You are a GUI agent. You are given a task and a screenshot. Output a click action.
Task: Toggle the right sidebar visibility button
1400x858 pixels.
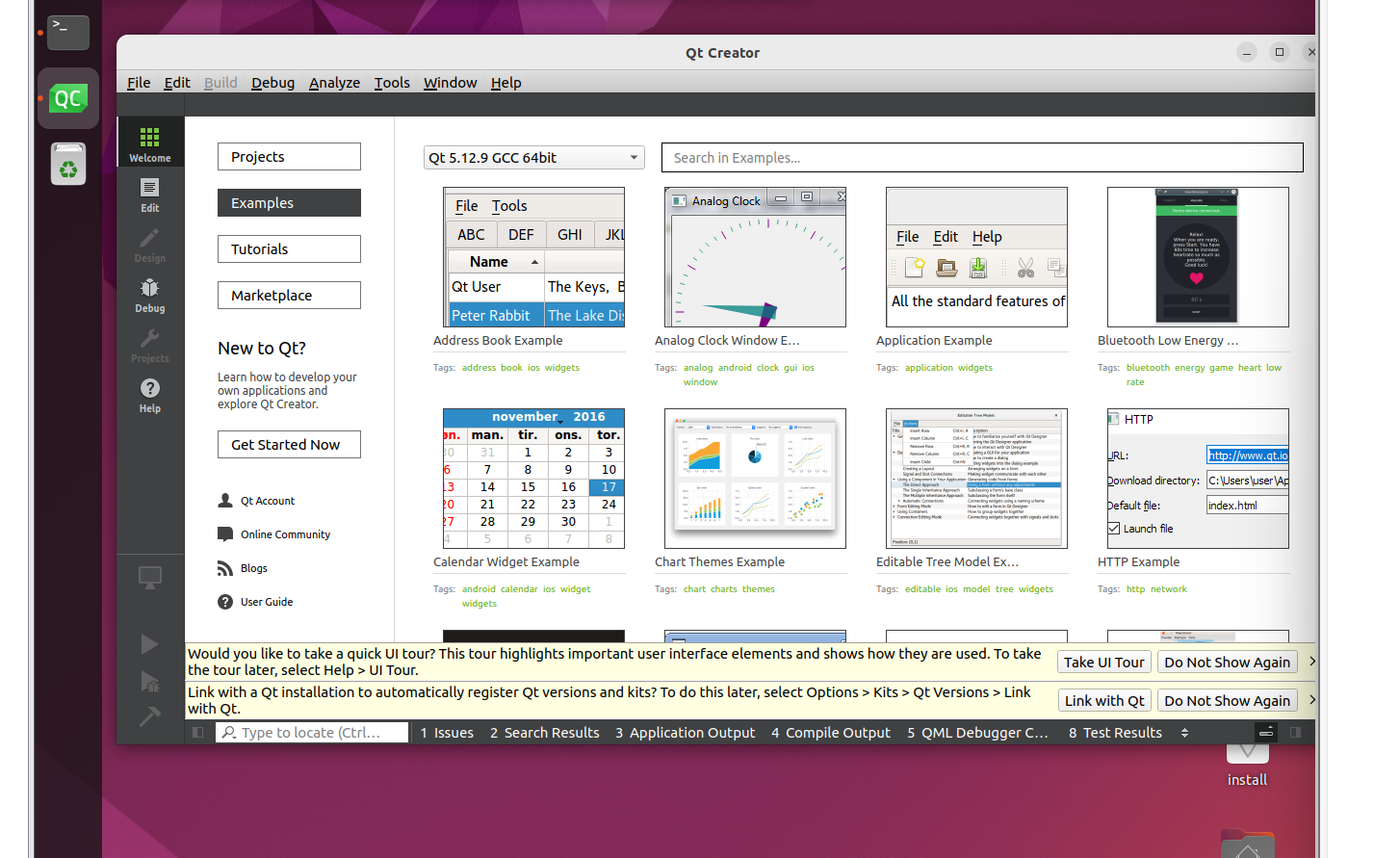pos(1297,733)
